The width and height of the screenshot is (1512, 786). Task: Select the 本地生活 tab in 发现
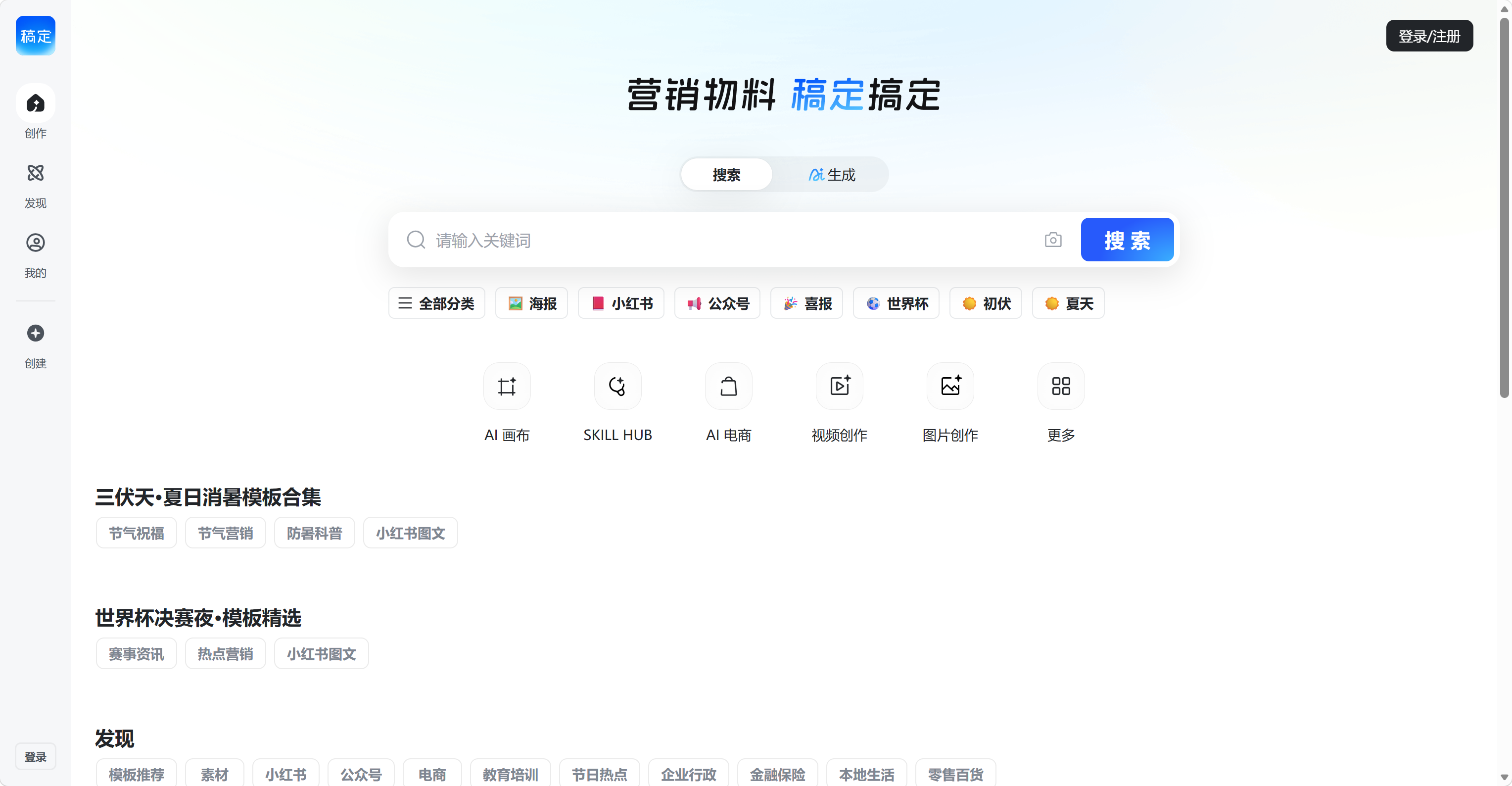point(866,774)
